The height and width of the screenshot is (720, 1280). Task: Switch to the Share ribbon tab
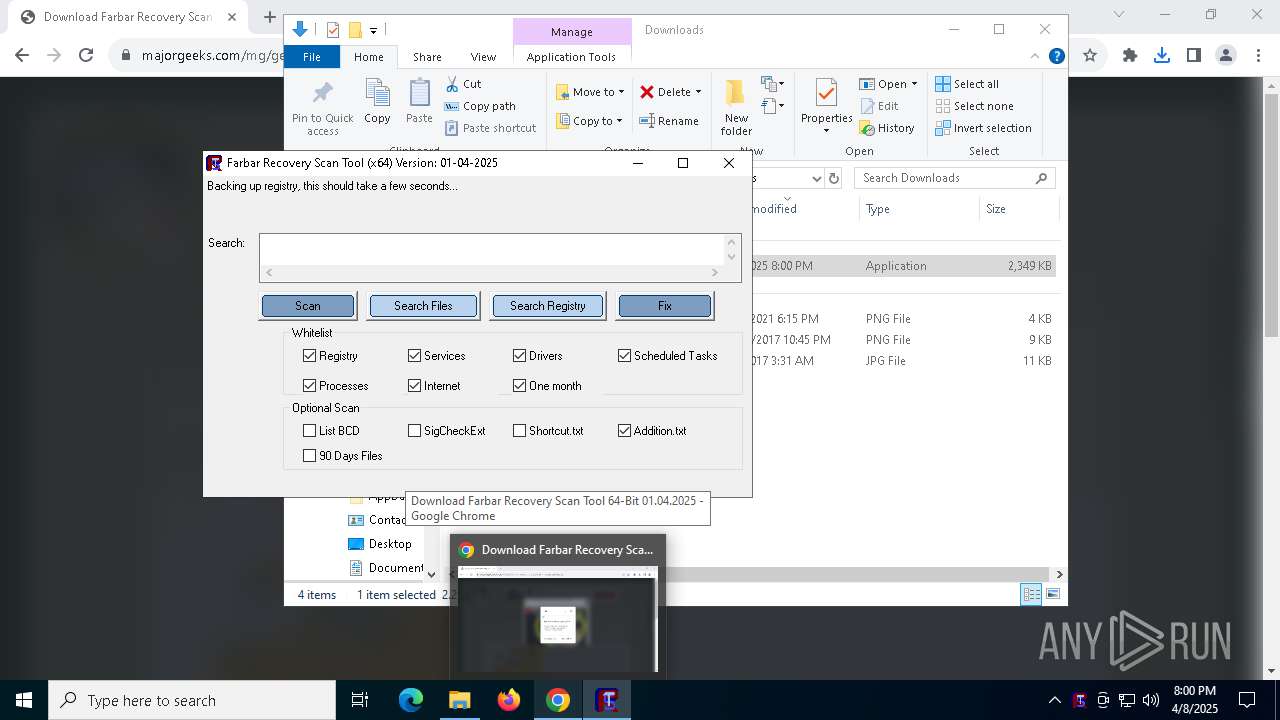pyautogui.click(x=427, y=57)
